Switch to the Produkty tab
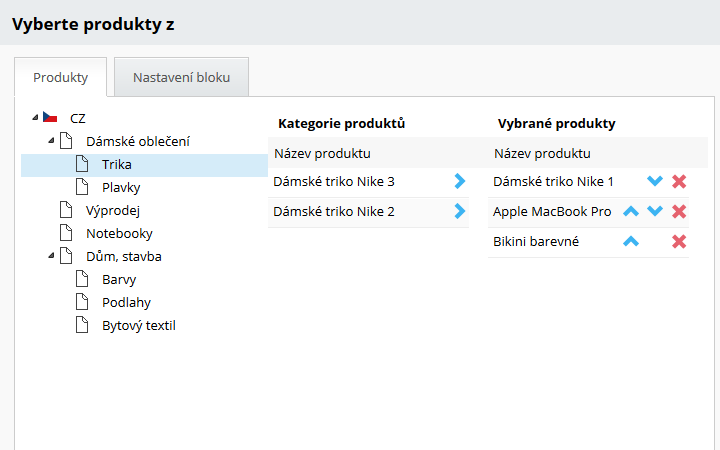The width and height of the screenshot is (720, 450). point(61,77)
